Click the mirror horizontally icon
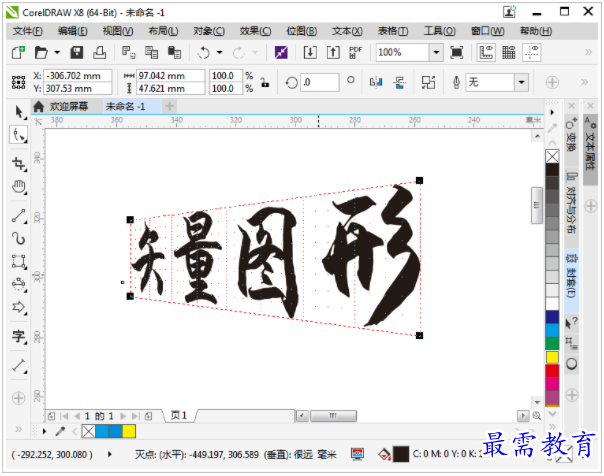 click(376, 82)
